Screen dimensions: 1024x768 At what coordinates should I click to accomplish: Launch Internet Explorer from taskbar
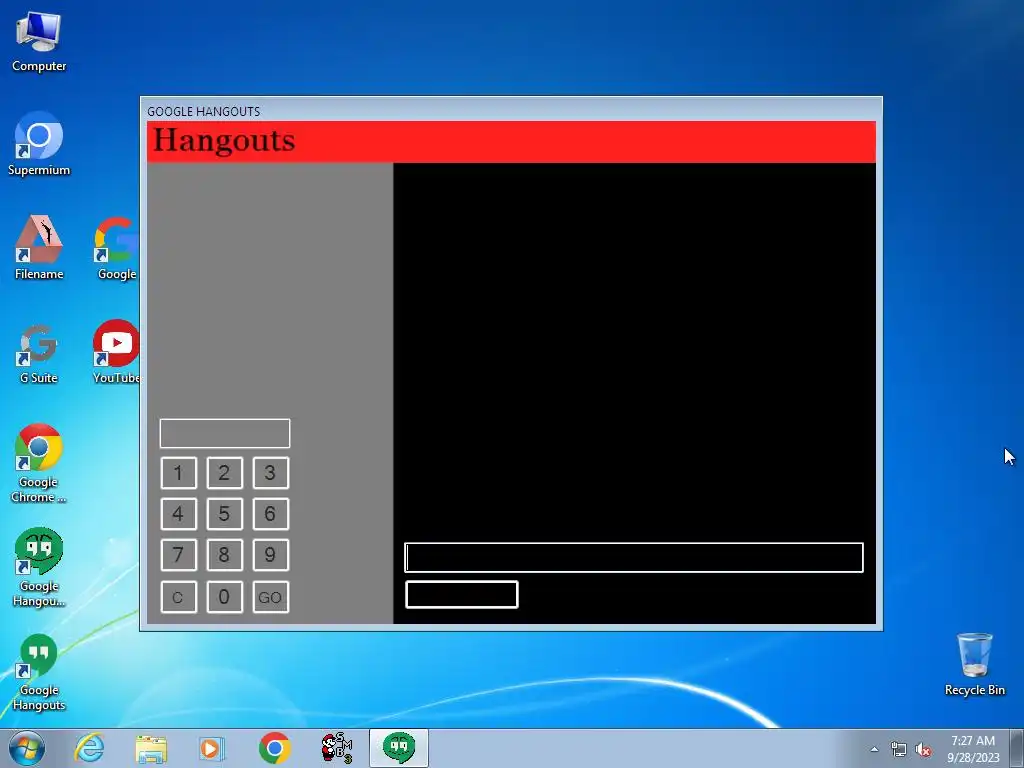(x=89, y=748)
